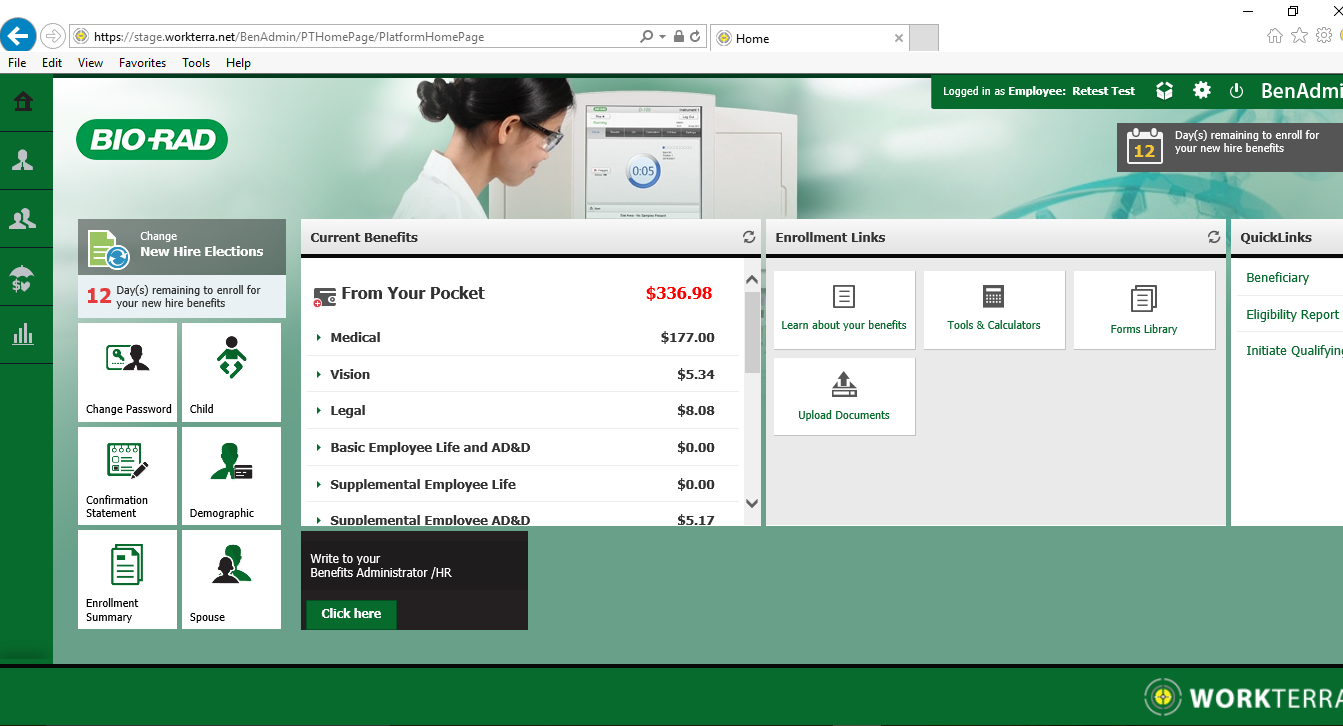
Task: Click the settings gear in header bar
Action: click(x=1202, y=91)
